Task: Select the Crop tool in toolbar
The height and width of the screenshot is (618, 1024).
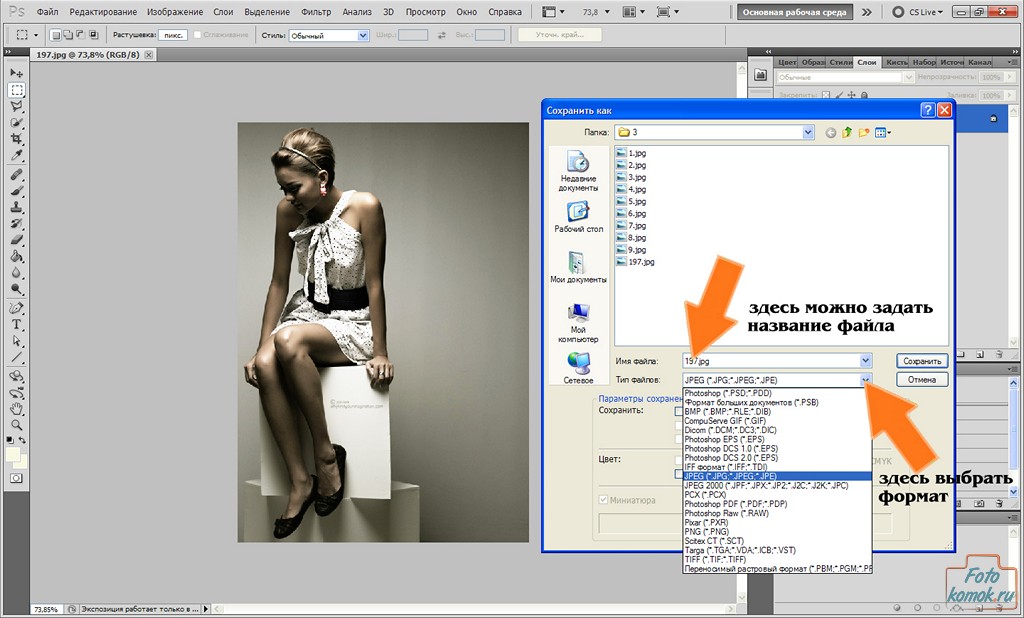Action: 17,139
